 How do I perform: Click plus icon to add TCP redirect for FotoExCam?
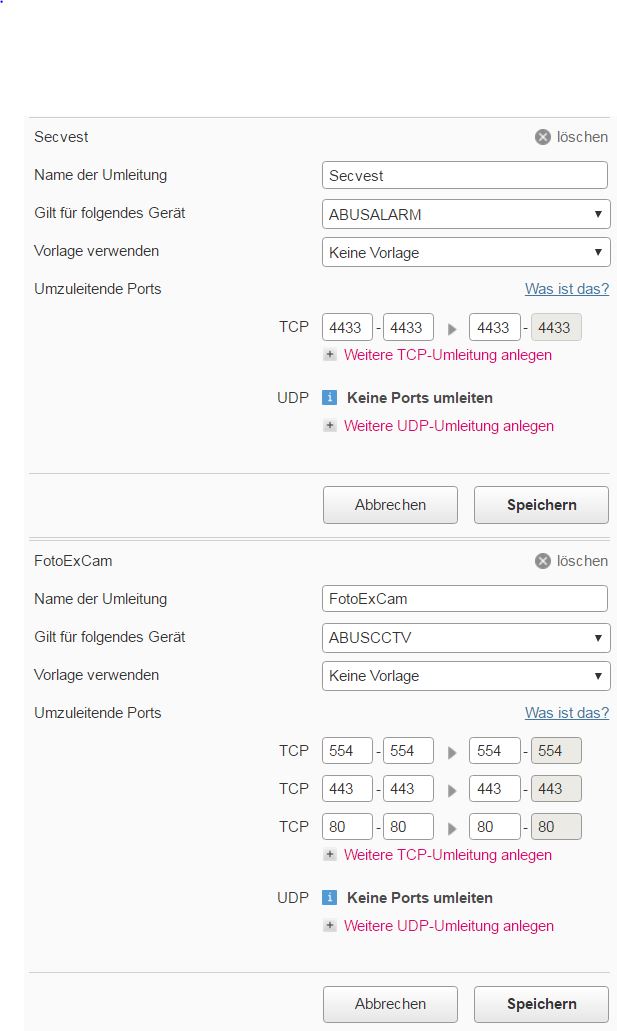point(330,855)
